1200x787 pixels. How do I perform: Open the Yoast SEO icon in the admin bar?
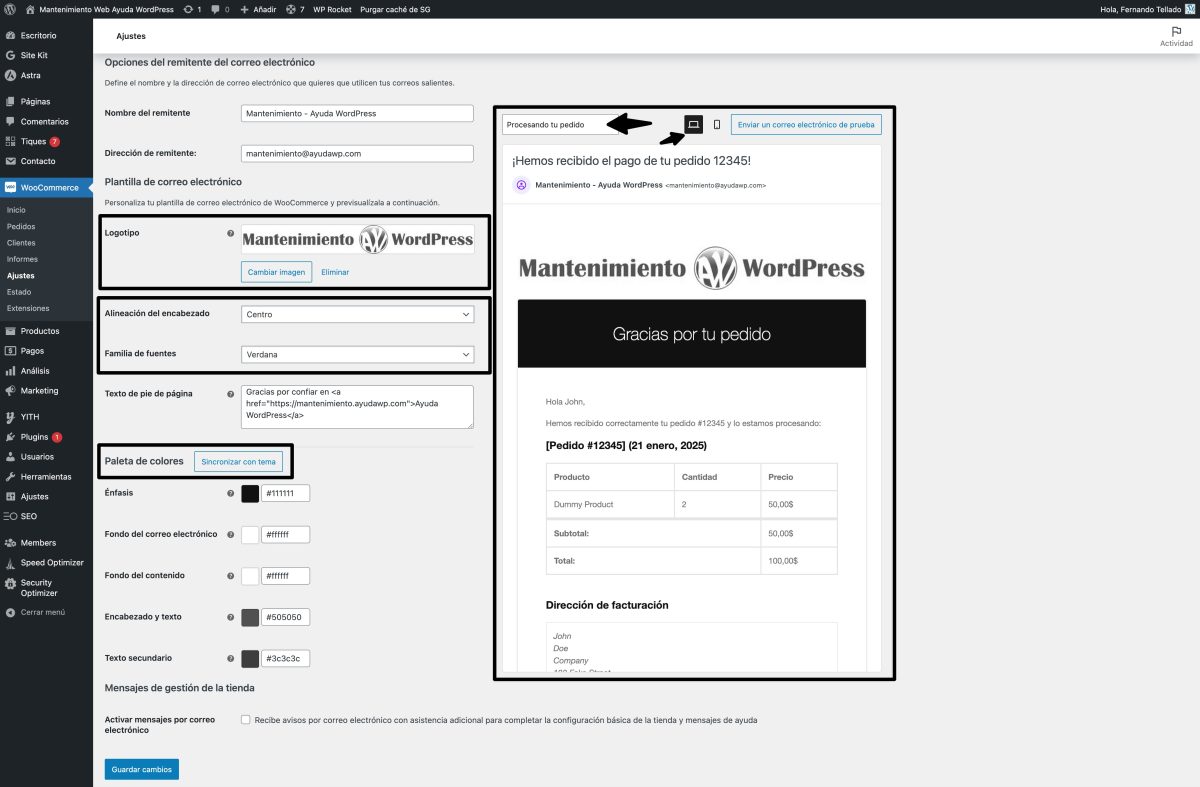point(292,9)
